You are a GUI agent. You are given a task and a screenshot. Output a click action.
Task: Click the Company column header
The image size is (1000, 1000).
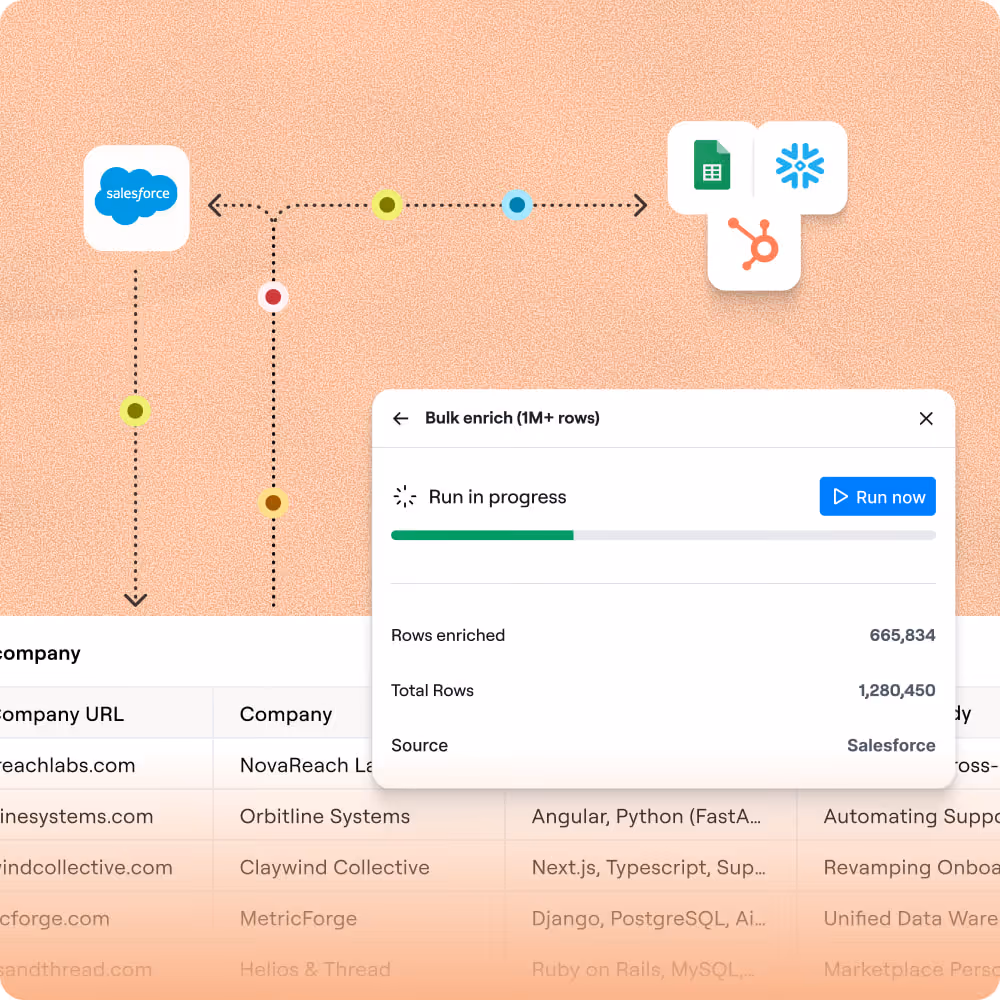coord(293,714)
